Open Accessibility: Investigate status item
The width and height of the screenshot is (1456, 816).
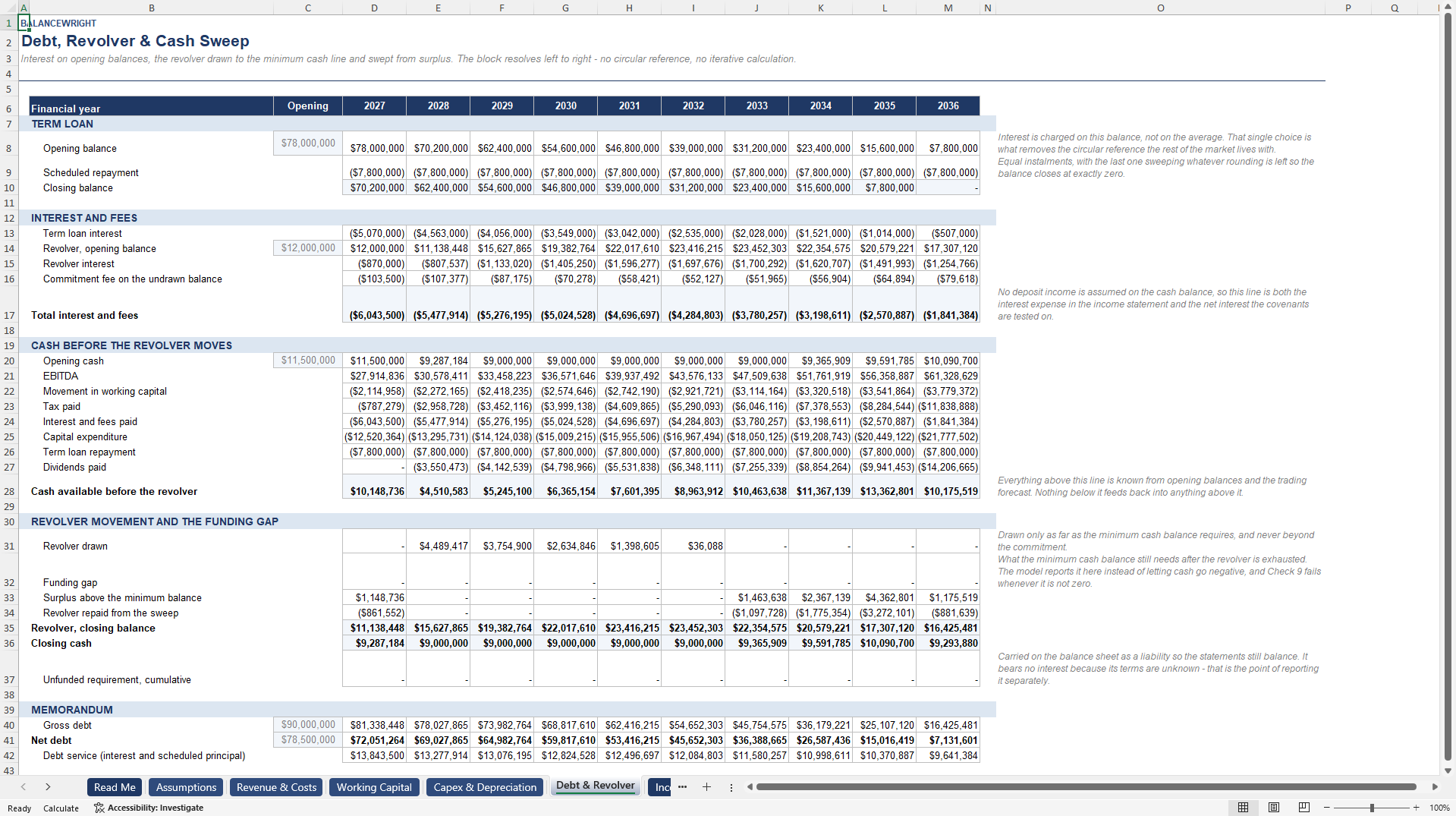pos(149,808)
